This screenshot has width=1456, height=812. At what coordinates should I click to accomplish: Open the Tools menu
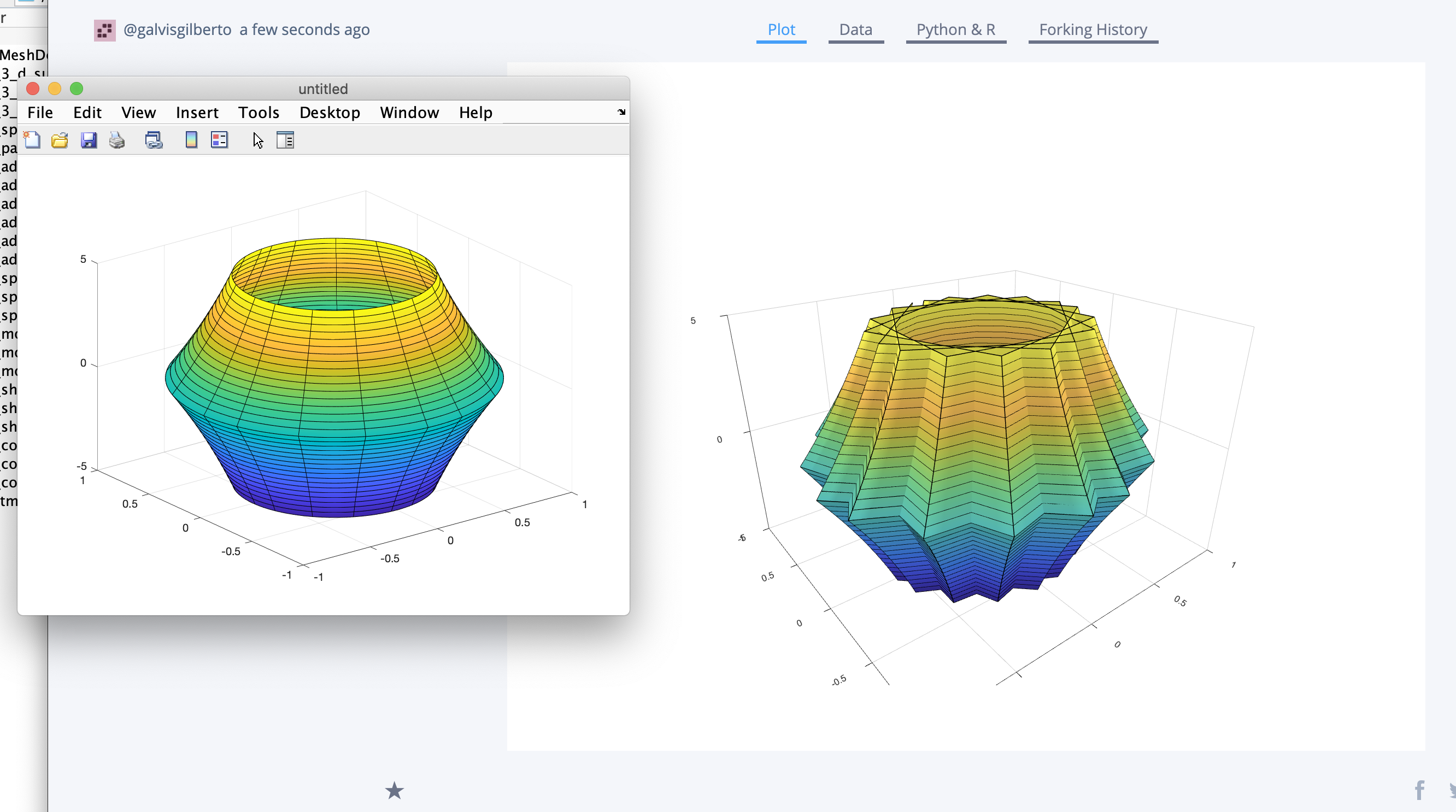click(x=259, y=113)
